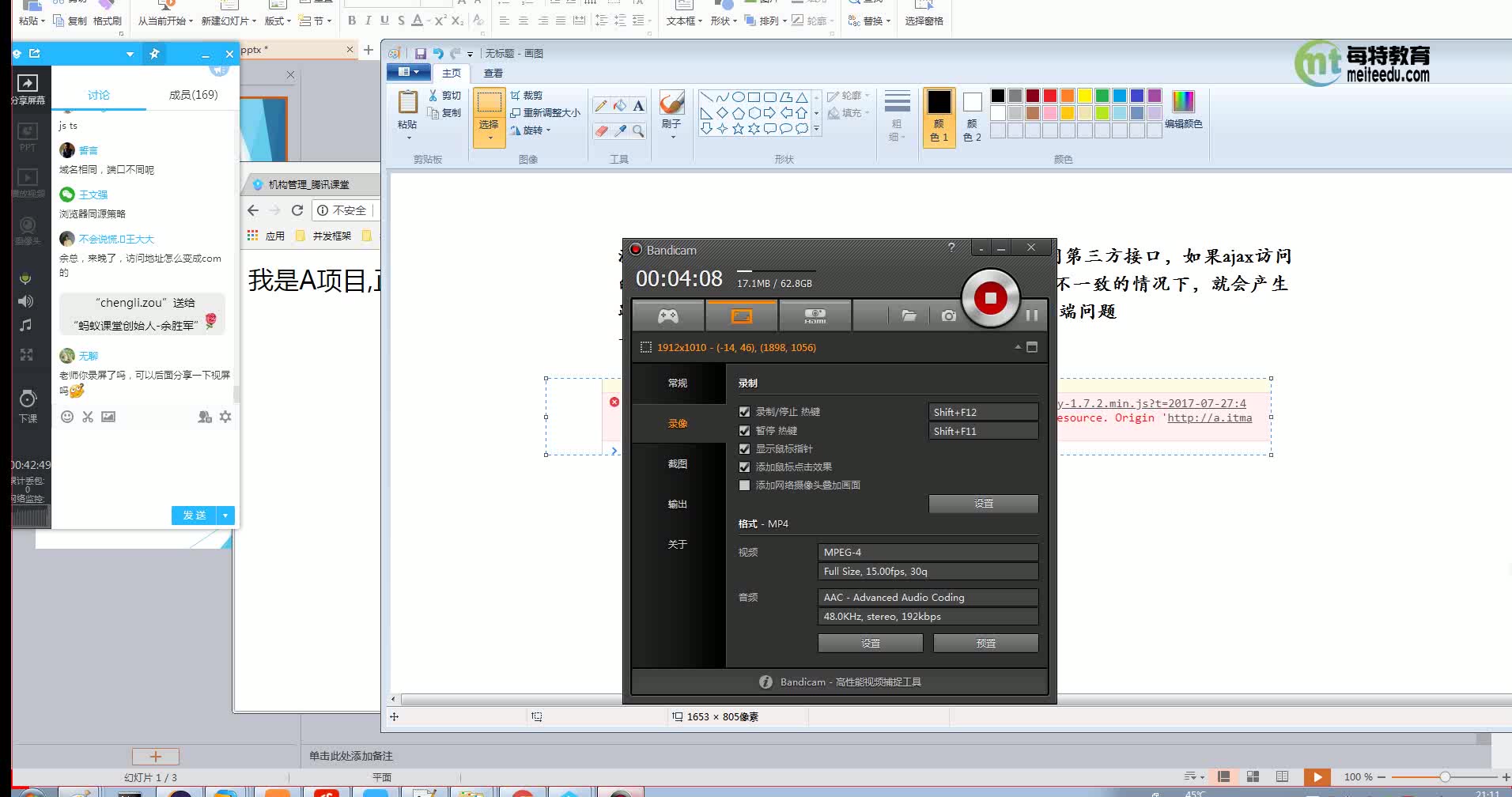This screenshot has width=1512, height=797.
Task: Stop recording with Bandicam's red record button
Action: 990,298
